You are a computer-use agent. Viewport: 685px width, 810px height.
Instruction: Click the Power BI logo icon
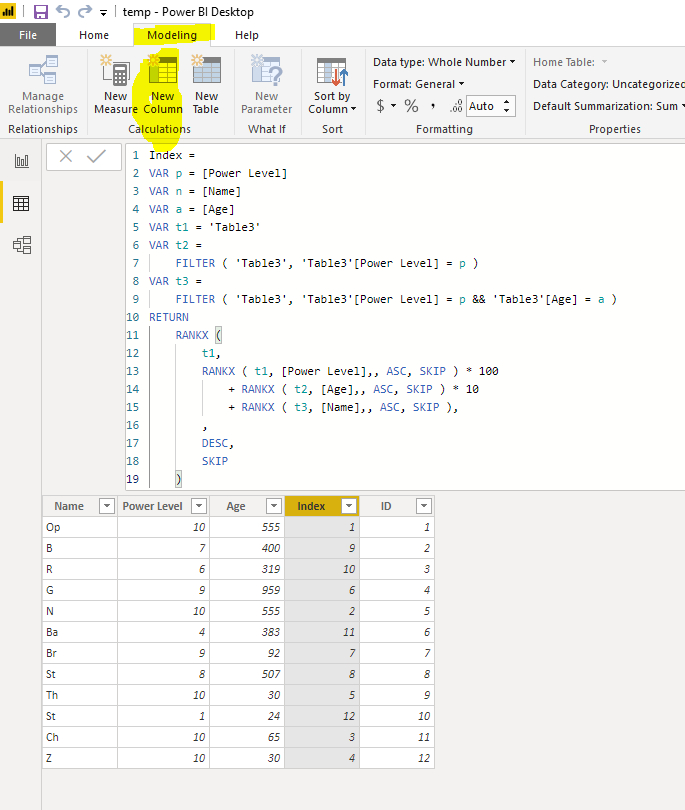(8, 11)
